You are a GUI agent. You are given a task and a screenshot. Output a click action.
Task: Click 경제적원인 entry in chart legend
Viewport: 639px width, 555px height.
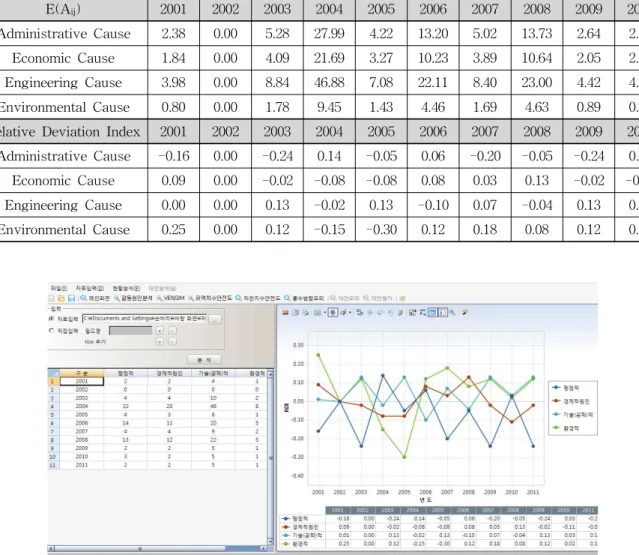(x=571, y=401)
